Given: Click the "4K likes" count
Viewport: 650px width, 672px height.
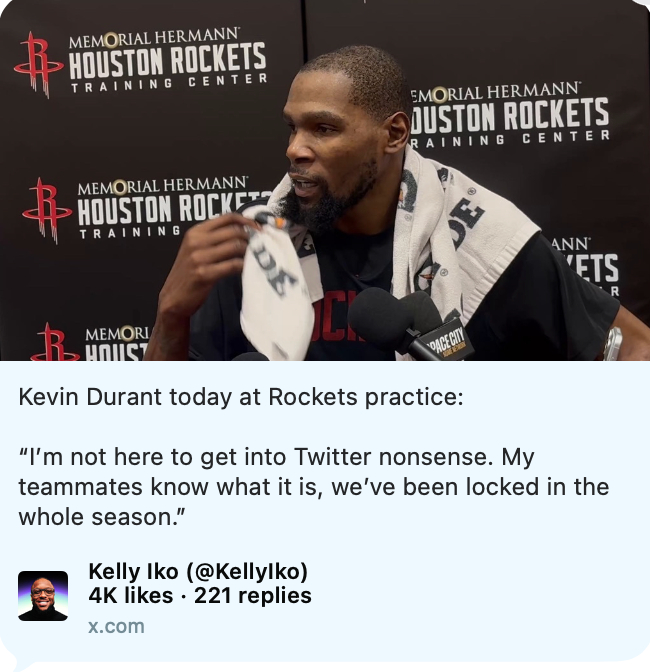Looking at the screenshot, I should click(131, 596).
